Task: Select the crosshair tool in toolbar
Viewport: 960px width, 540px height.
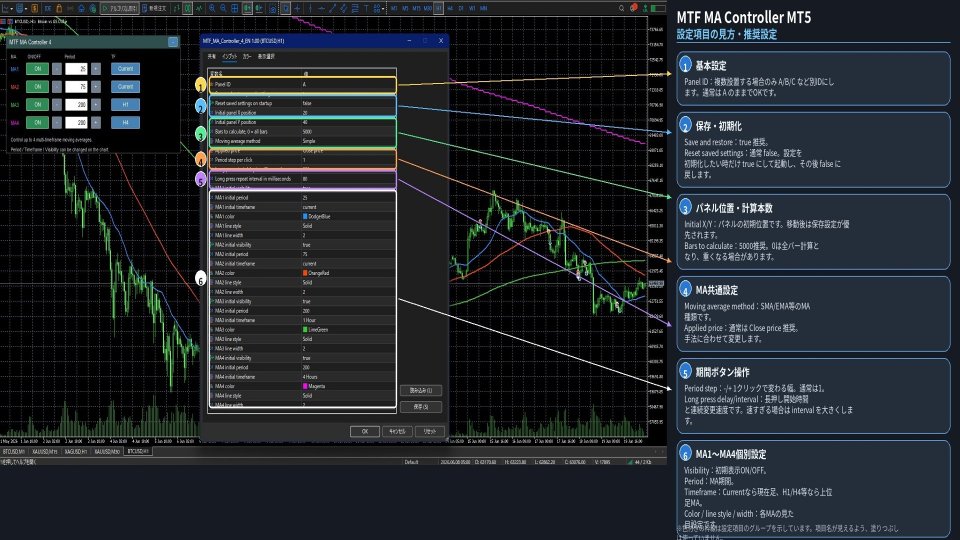Action: pos(297,9)
